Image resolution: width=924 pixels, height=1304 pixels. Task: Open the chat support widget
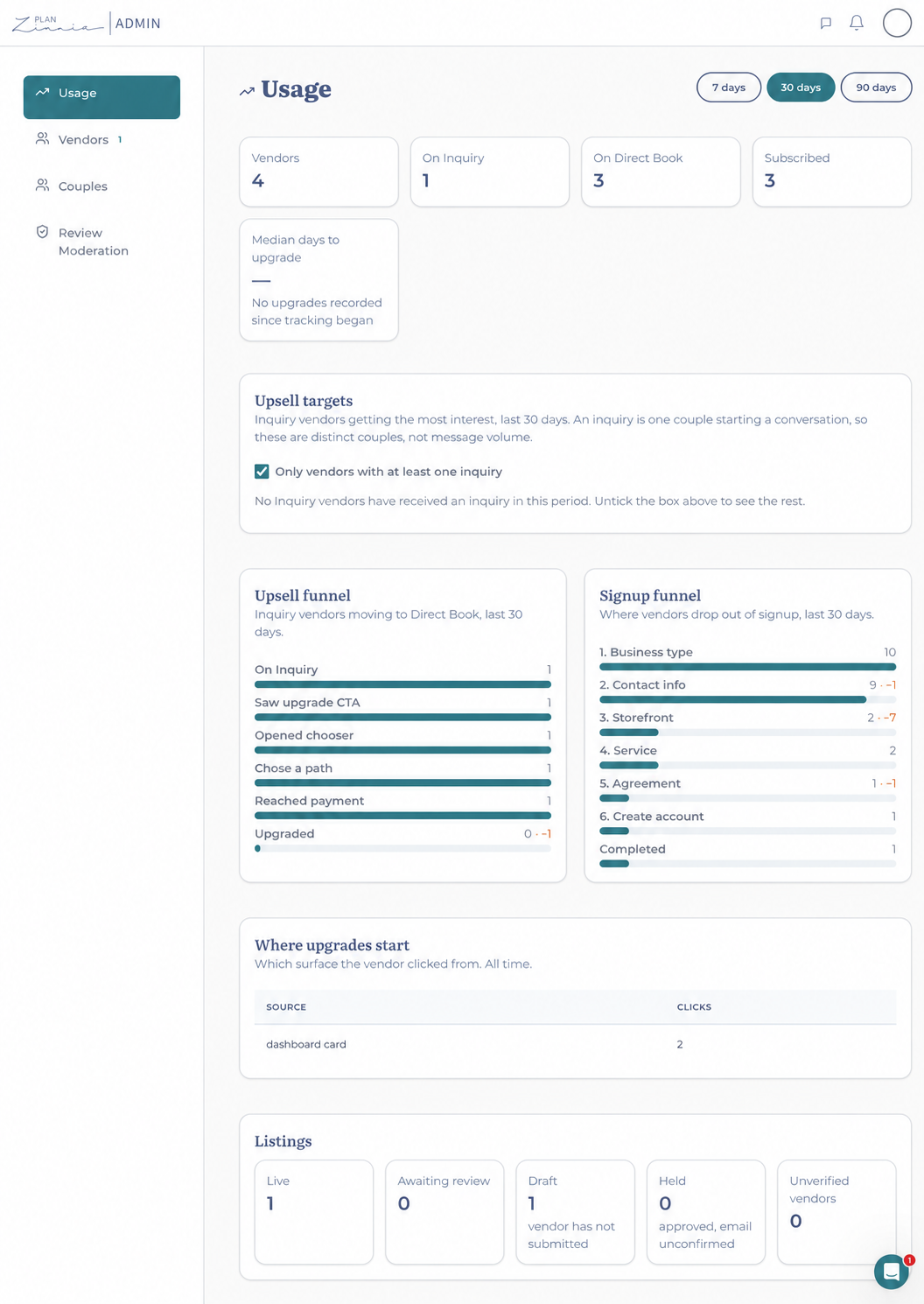(892, 1272)
